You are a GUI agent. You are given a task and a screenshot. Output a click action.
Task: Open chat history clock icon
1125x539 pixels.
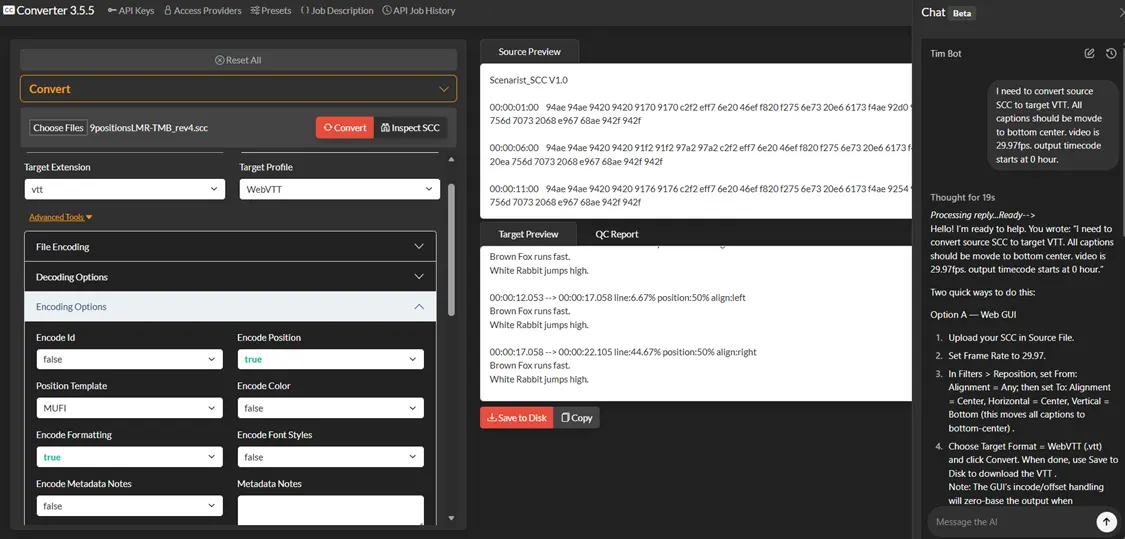[1111, 53]
